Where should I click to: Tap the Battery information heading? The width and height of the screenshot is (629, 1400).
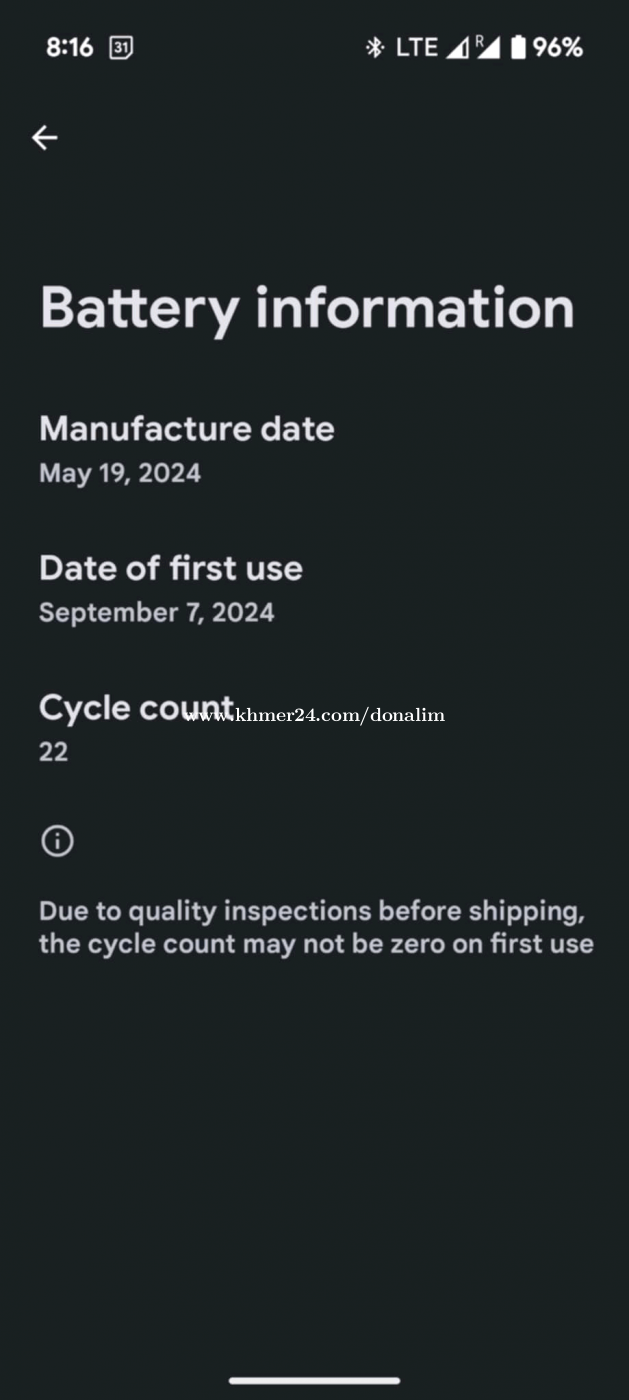[307, 309]
